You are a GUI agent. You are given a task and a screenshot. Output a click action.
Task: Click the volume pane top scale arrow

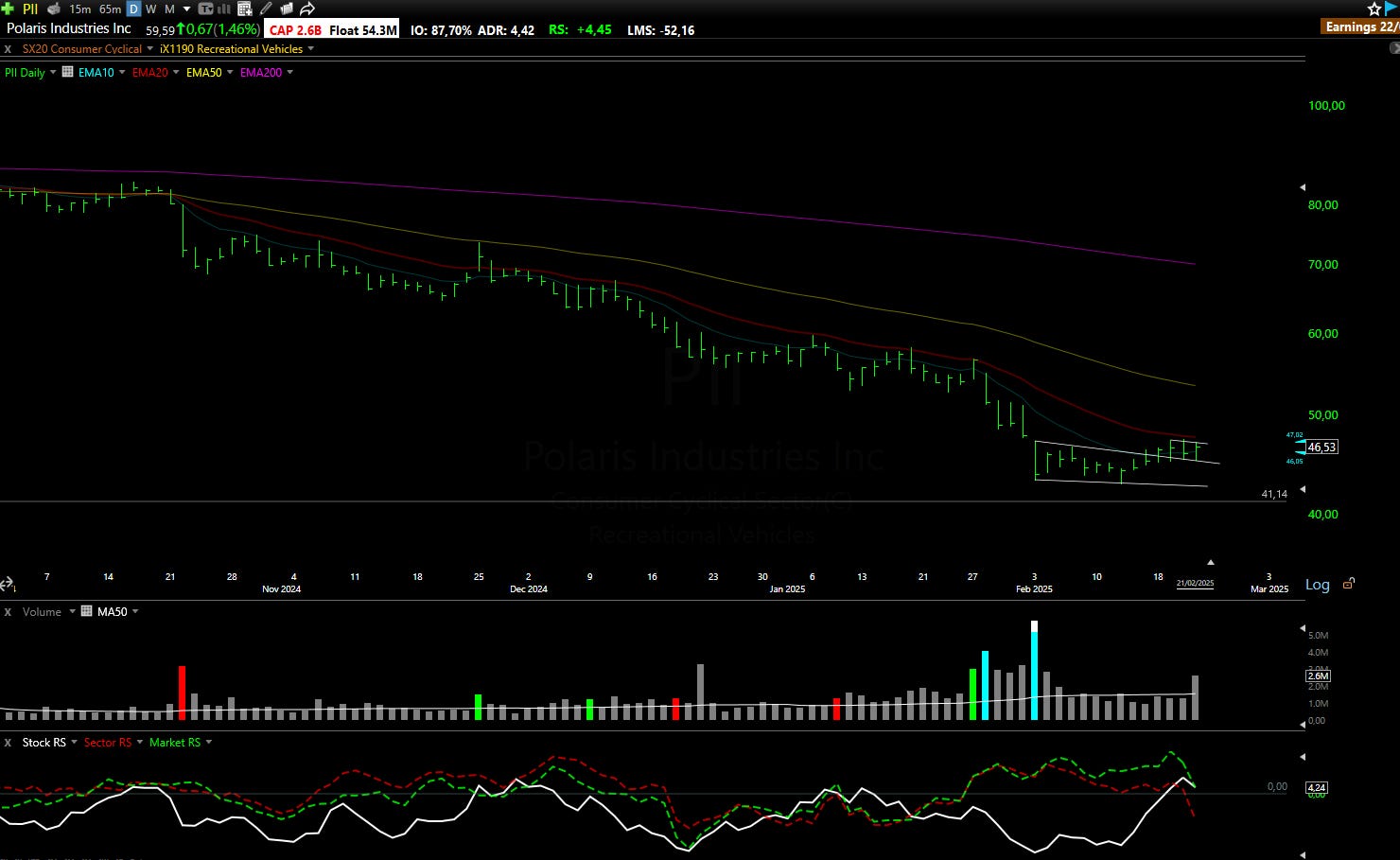(x=1303, y=628)
